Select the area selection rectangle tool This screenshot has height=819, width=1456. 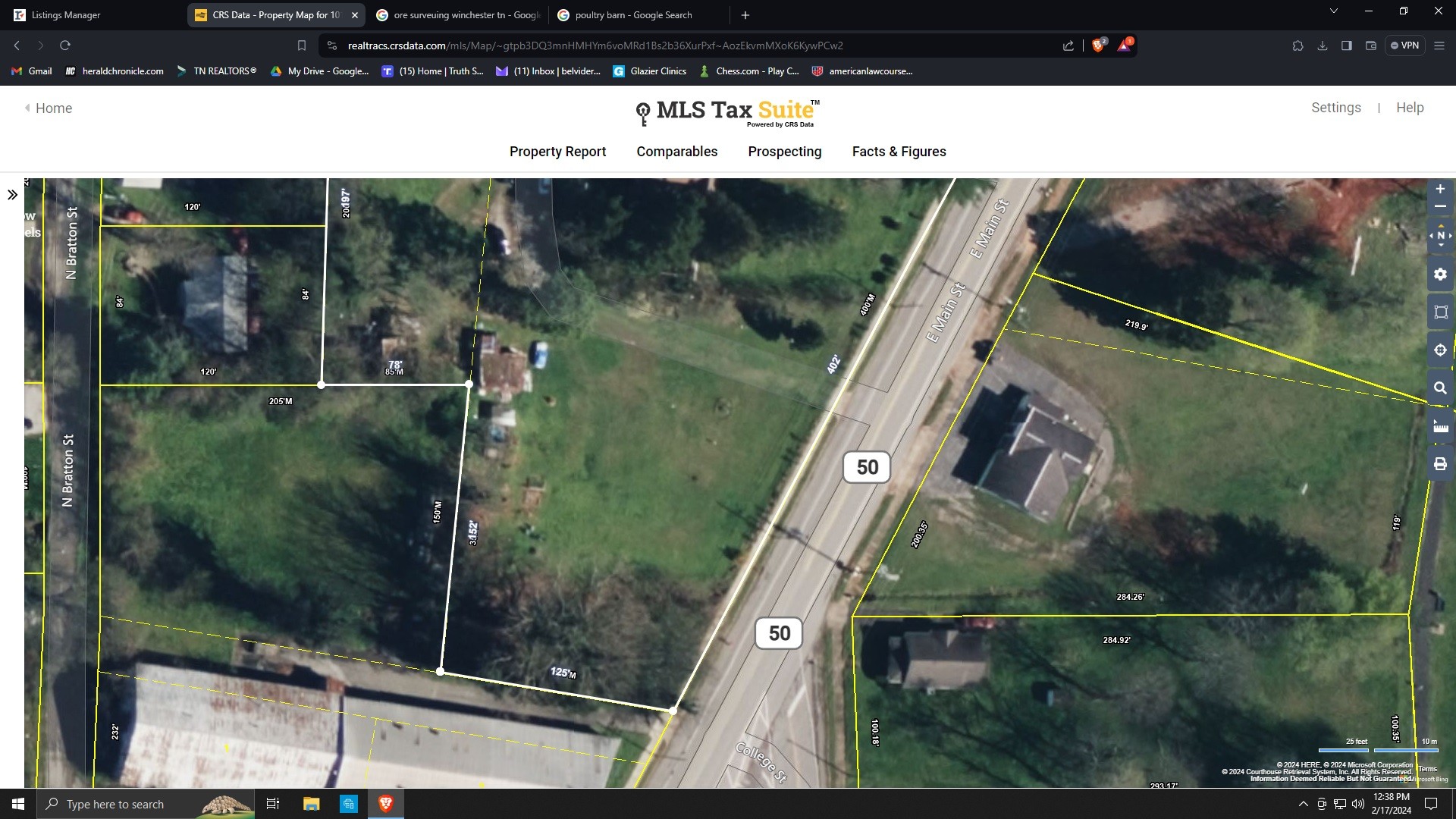click(1440, 312)
